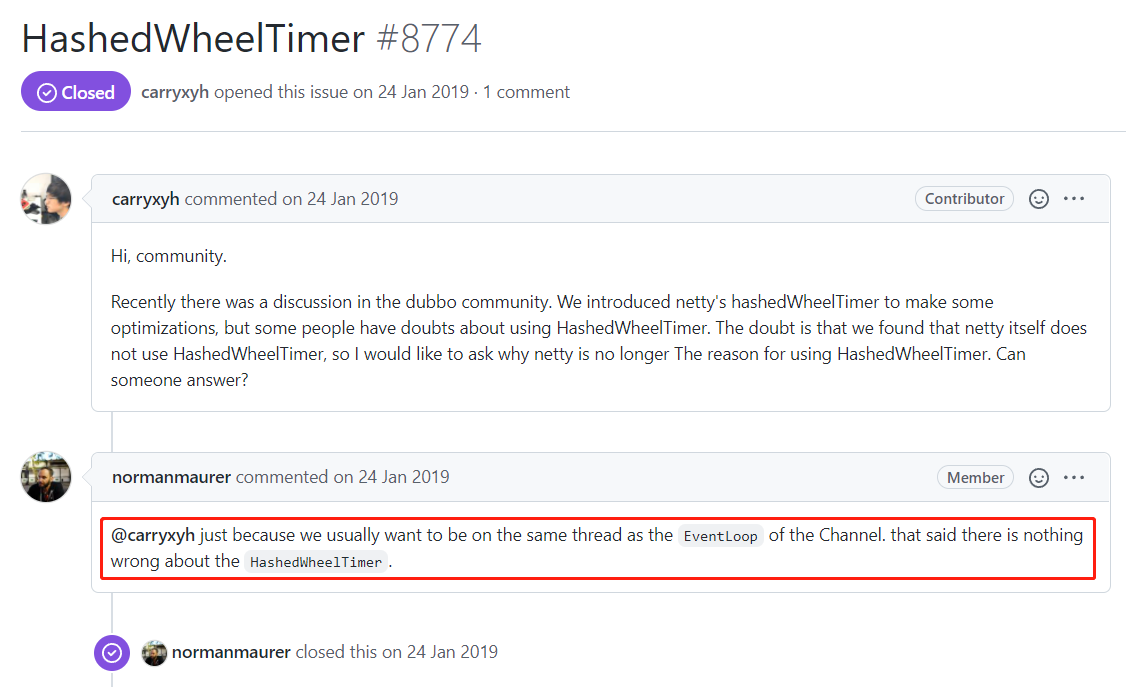Image resolution: width=1126 pixels, height=687 pixels.
Task: Open carryxyh author link in first comment
Action: click(x=146, y=199)
